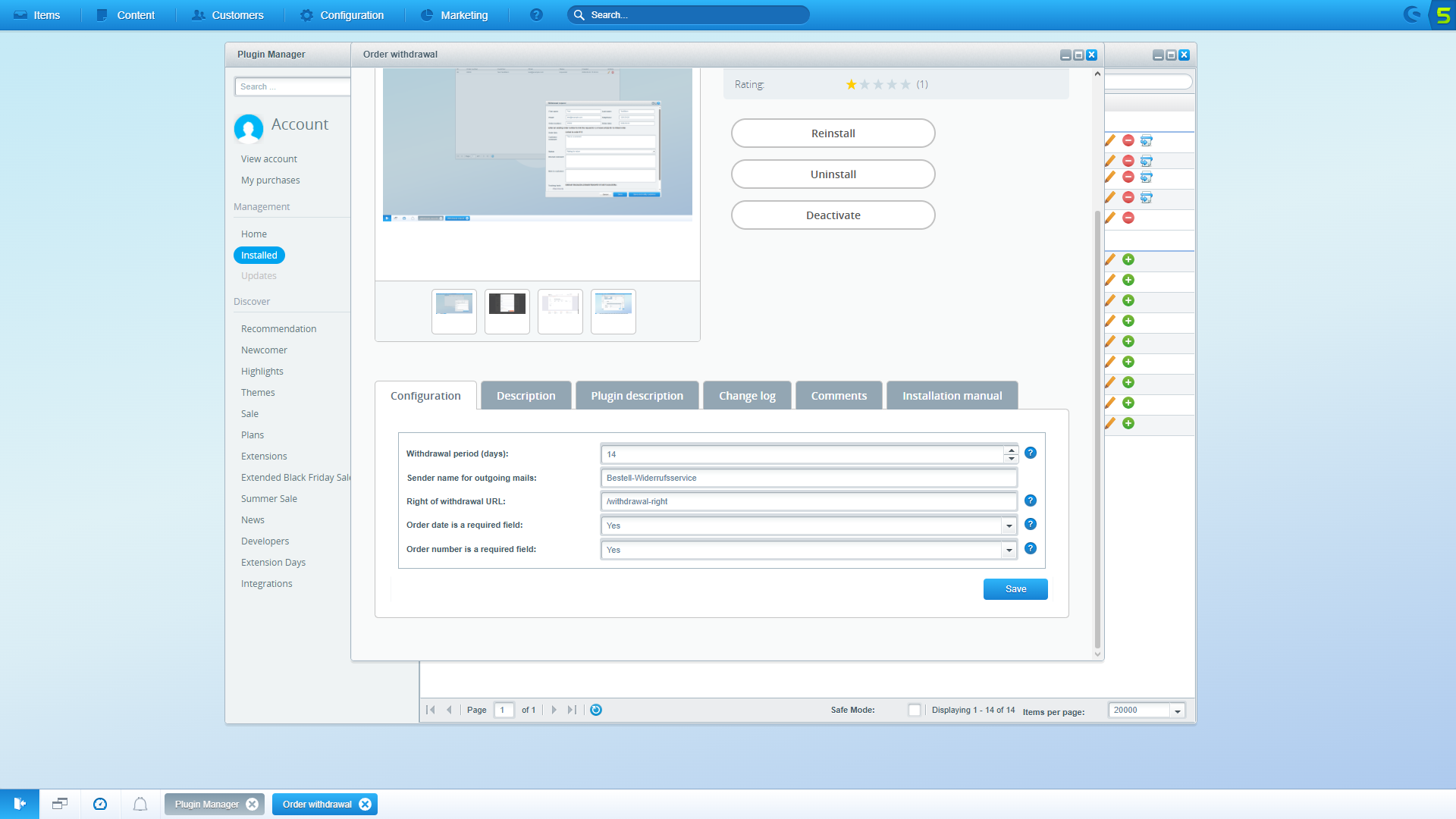The width and height of the screenshot is (1456, 819).
Task: Click the Order withdrawal window scrollbar
Action: coord(1097,428)
